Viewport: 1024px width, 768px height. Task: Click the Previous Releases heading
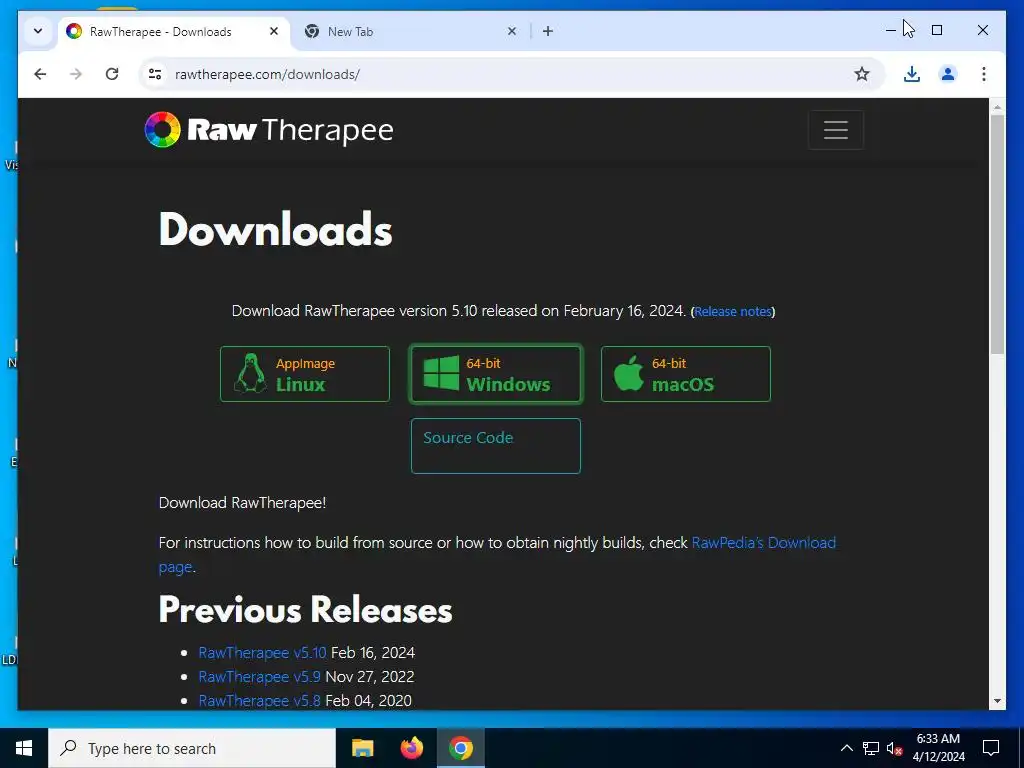pos(305,609)
